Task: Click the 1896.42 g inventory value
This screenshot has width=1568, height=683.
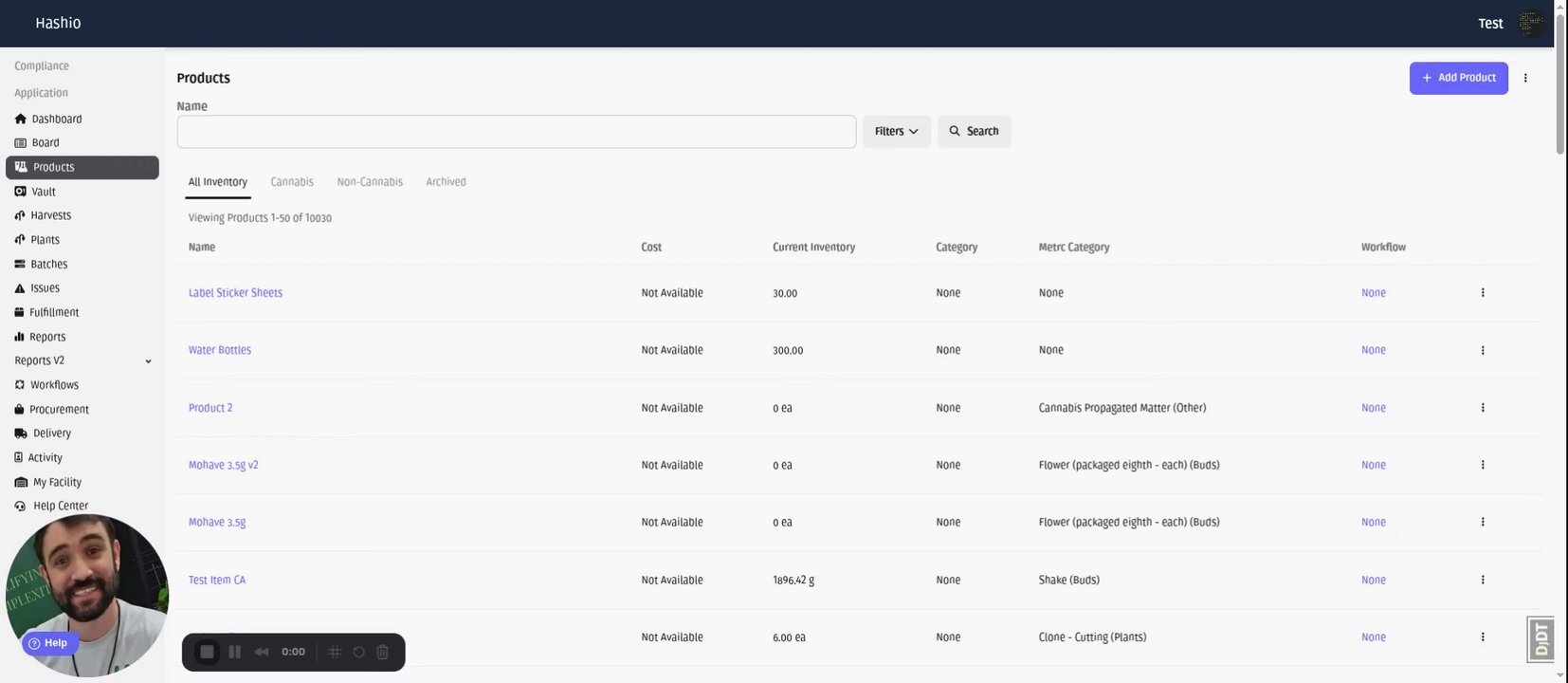Action: [793, 580]
